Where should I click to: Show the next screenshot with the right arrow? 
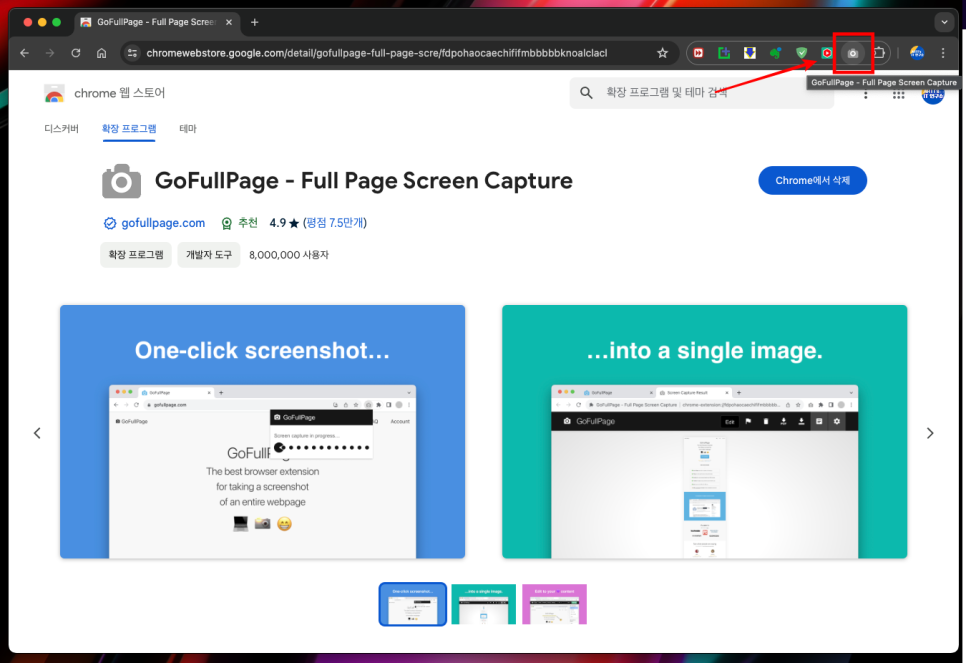click(930, 433)
